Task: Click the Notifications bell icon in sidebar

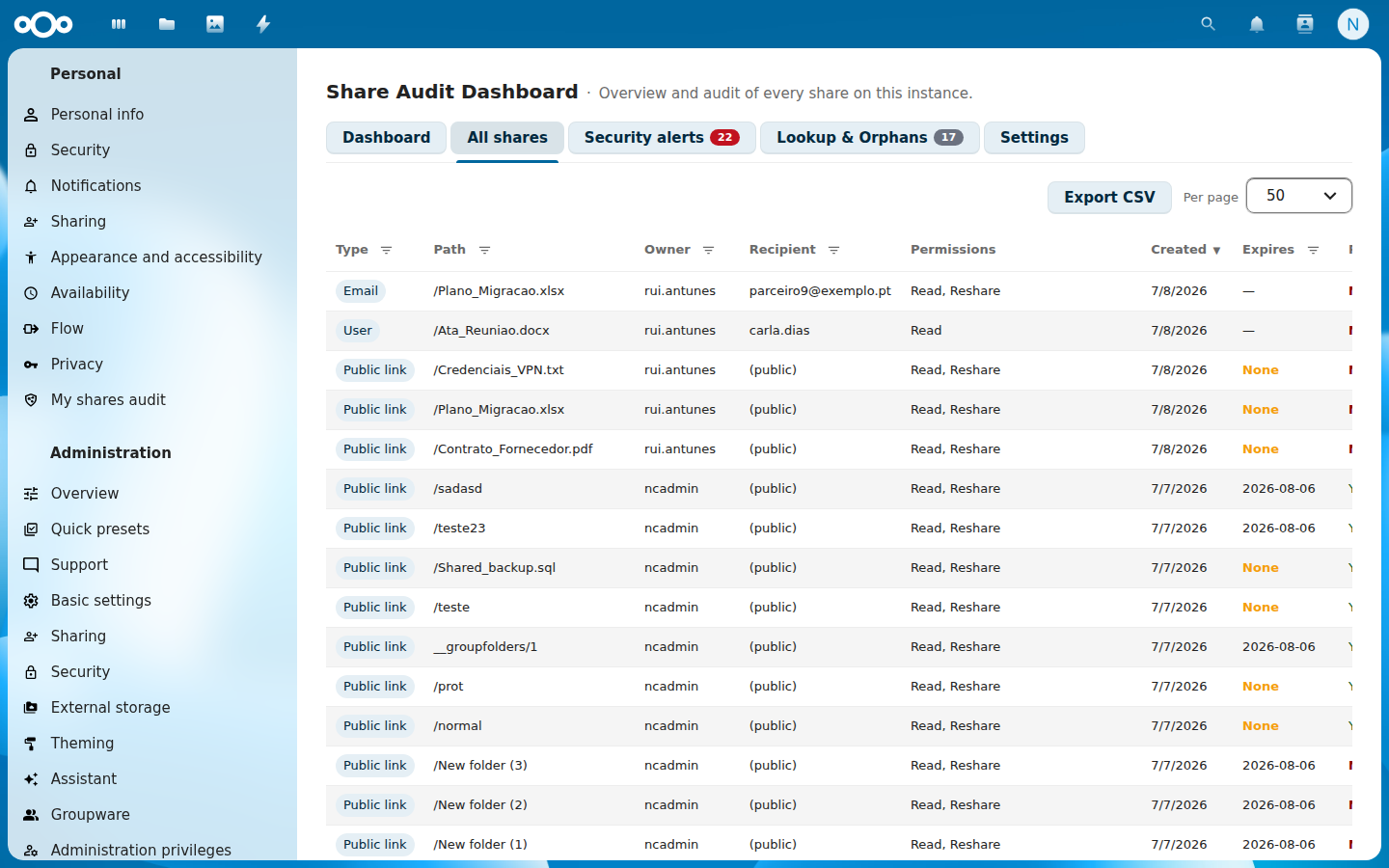Action: coord(31,186)
